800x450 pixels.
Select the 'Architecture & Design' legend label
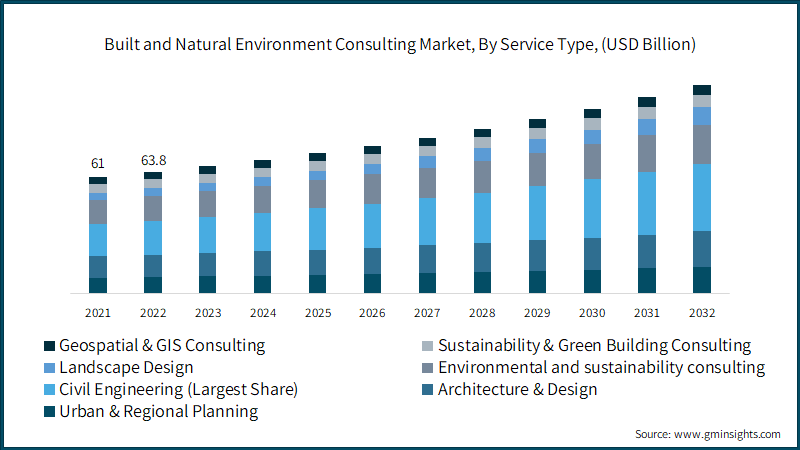coord(517,389)
